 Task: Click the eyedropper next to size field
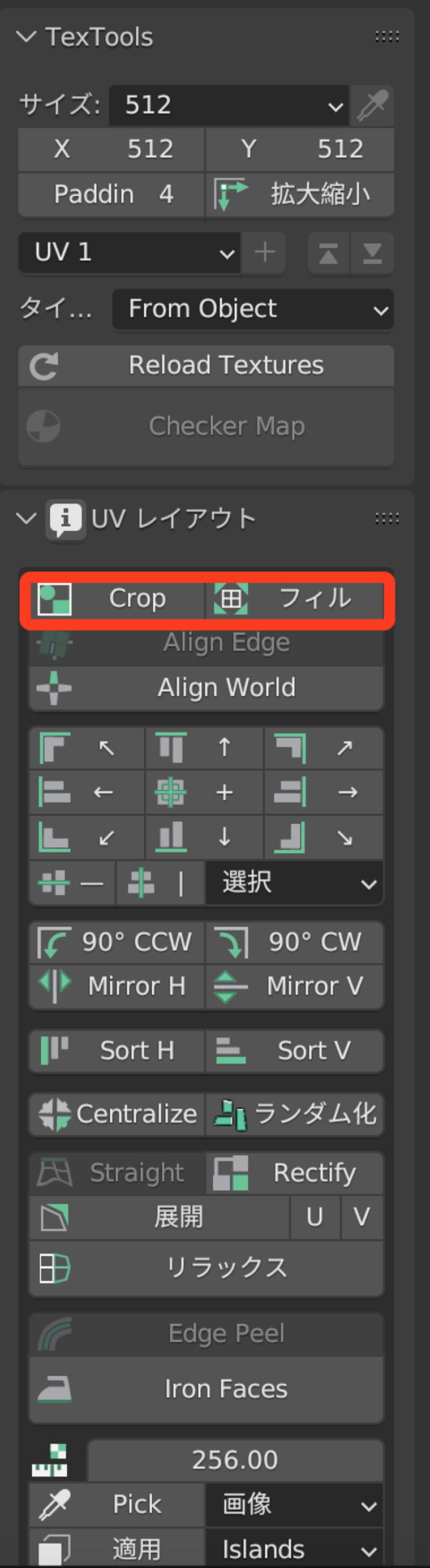372,105
